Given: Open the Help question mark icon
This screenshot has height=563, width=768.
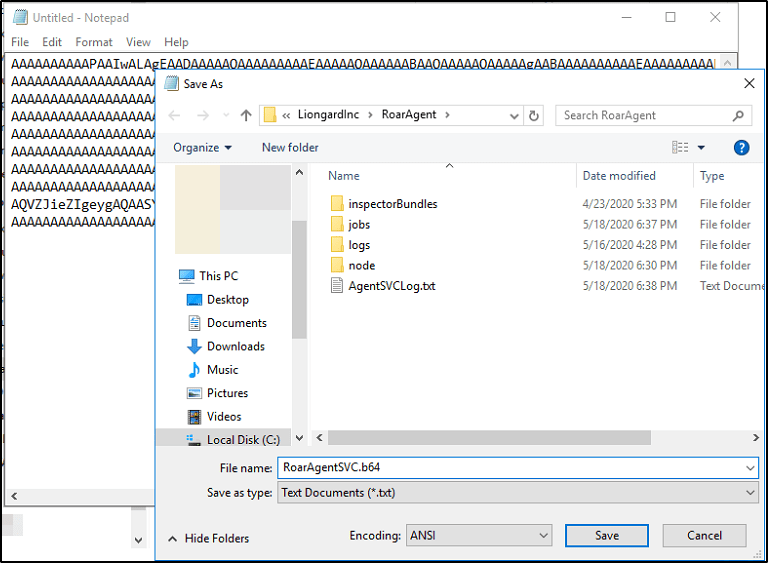Looking at the screenshot, I should point(741,147).
